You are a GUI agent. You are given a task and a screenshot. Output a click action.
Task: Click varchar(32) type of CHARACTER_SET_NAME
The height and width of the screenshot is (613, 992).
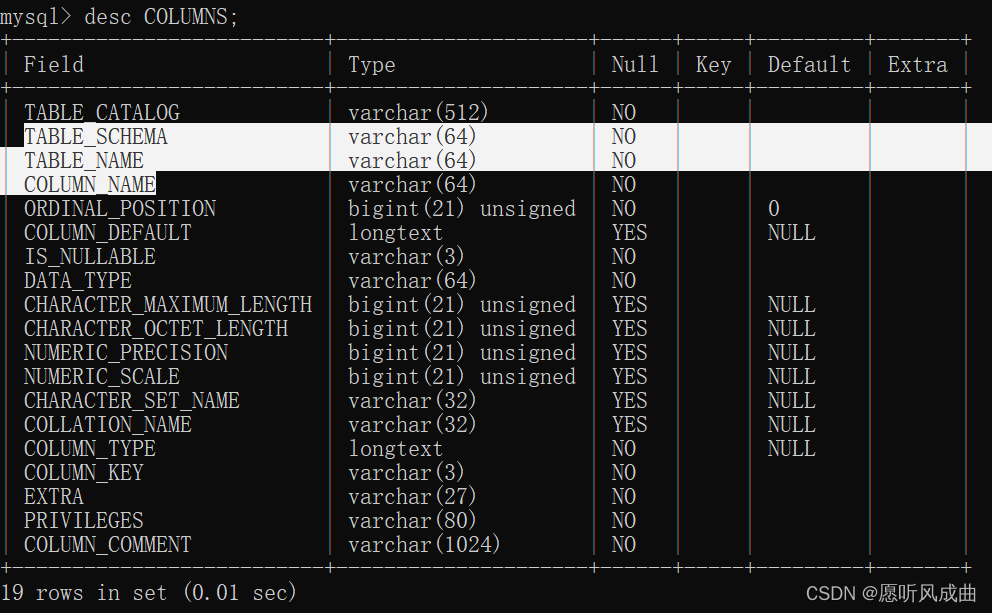pyautogui.click(x=412, y=400)
